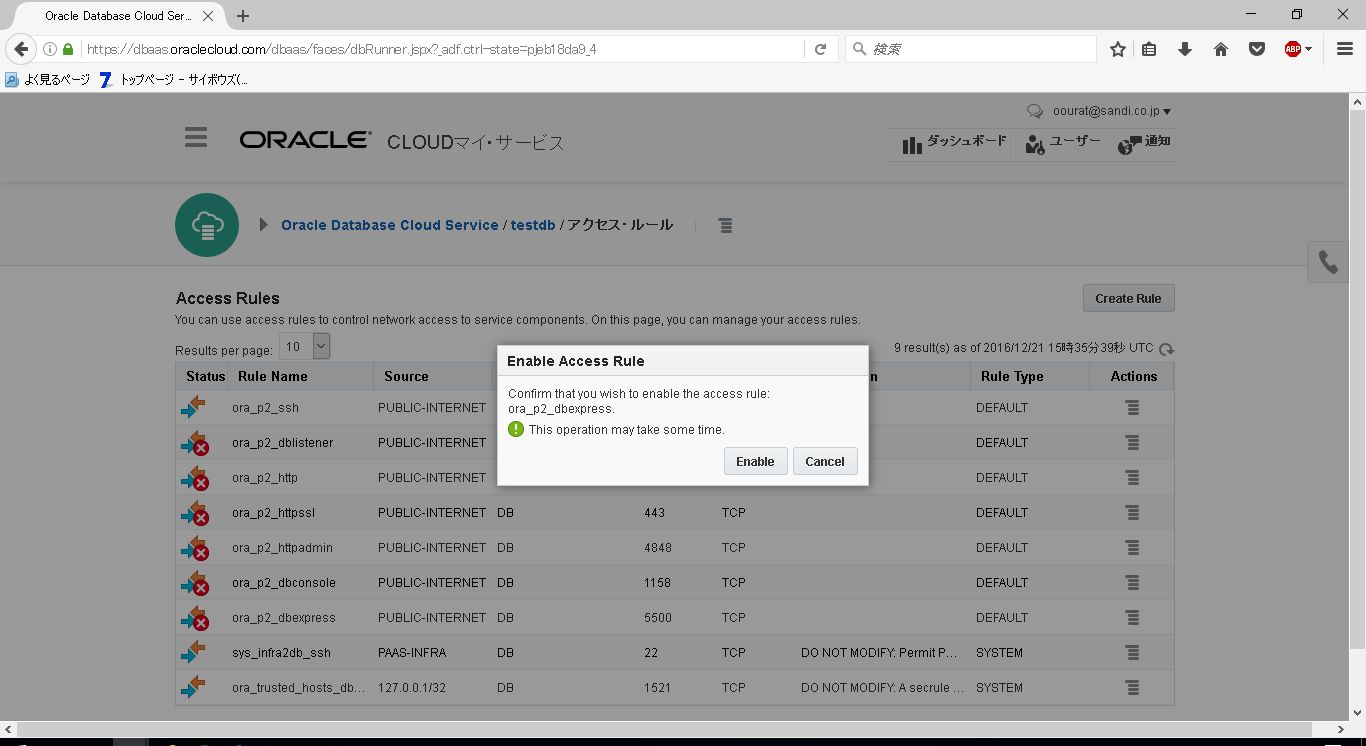Select the ora_p2_dbexpress rule name cell
This screenshot has width=1366, height=746.
[284, 618]
